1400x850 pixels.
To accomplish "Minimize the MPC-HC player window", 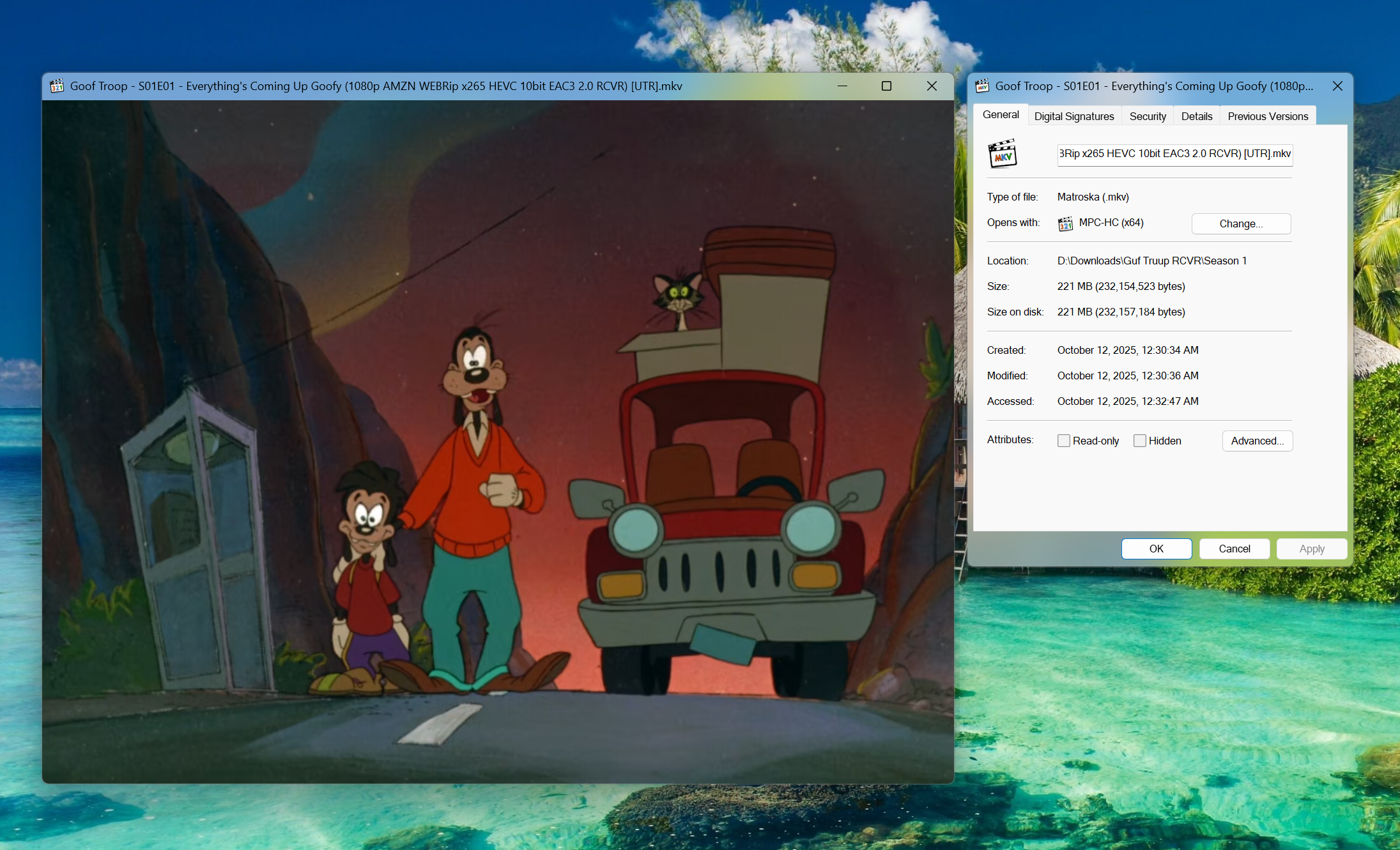I will [x=842, y=86].
